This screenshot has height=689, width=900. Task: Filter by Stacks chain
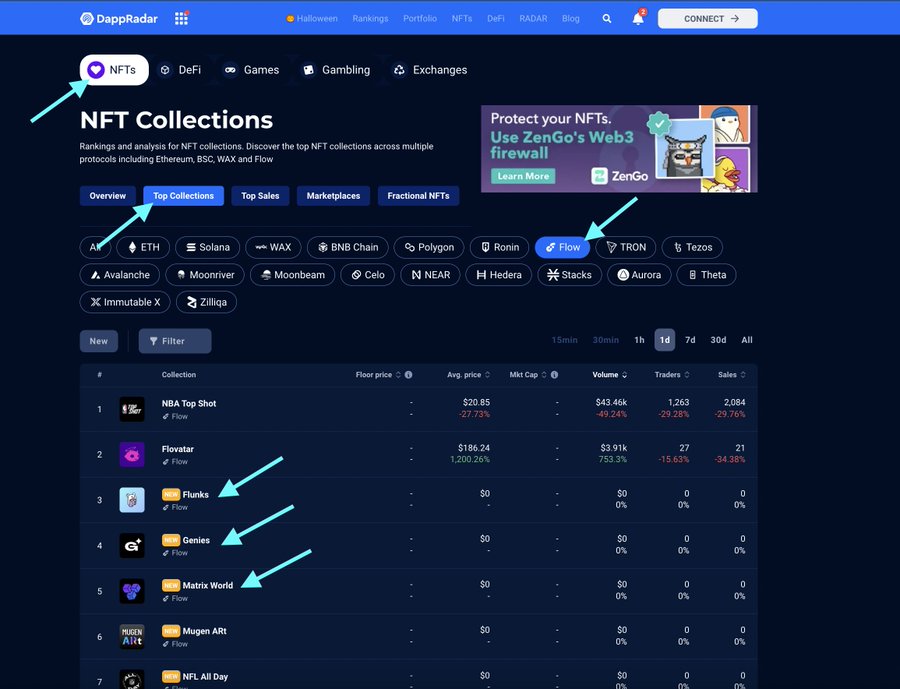click(x=569, y=275)
